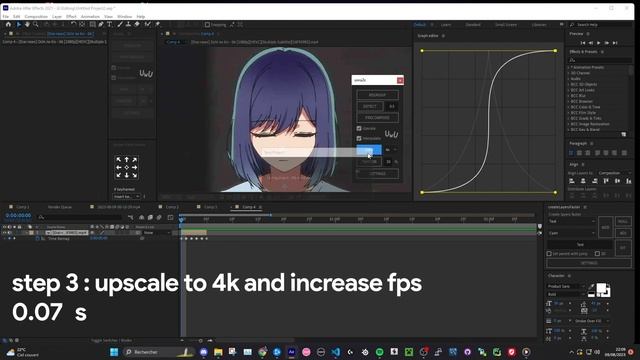
Task: Click Effects & Presets search field
Action: click(600, 60)
